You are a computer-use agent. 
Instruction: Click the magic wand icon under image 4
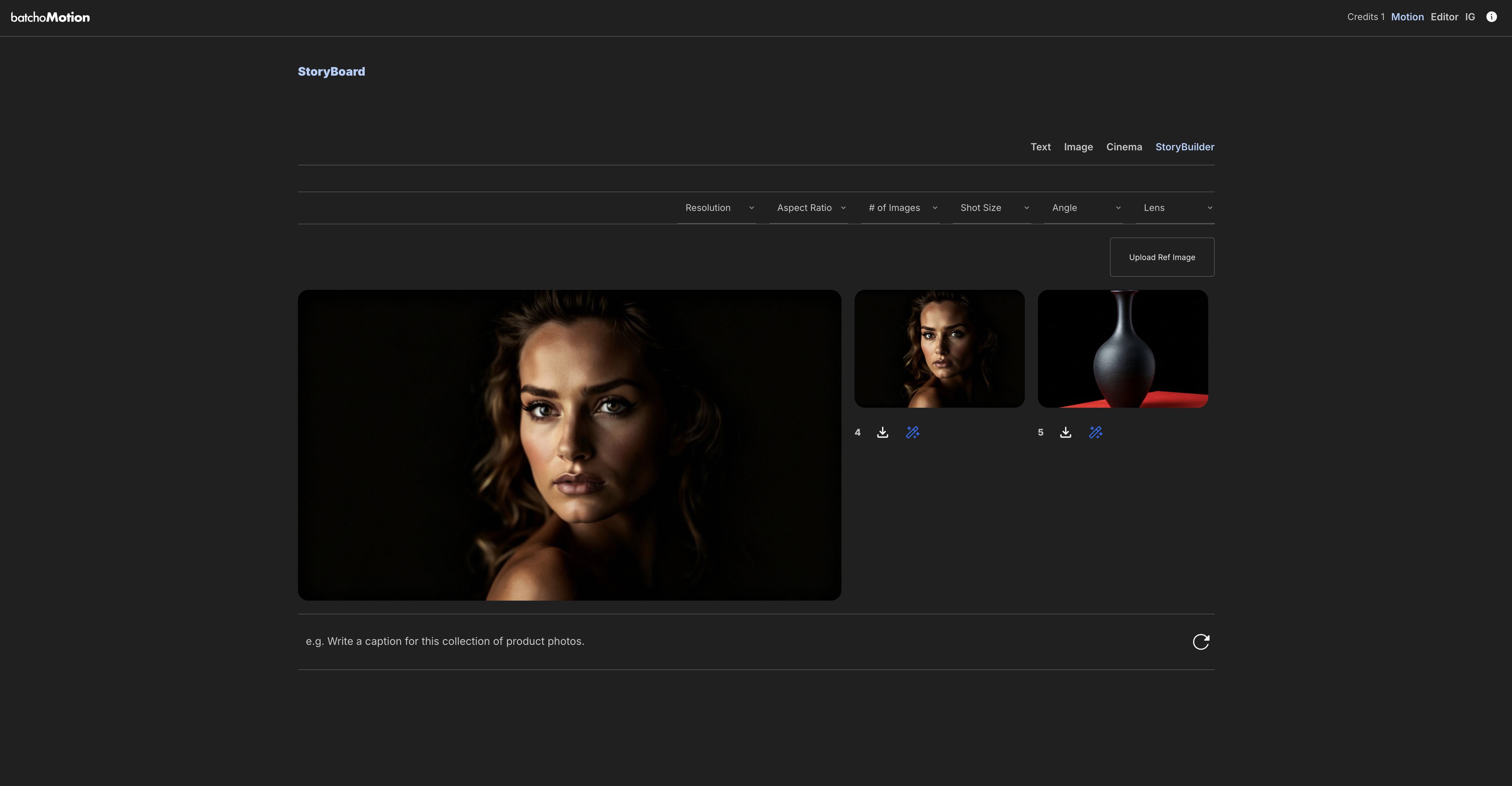click(913, 432)
